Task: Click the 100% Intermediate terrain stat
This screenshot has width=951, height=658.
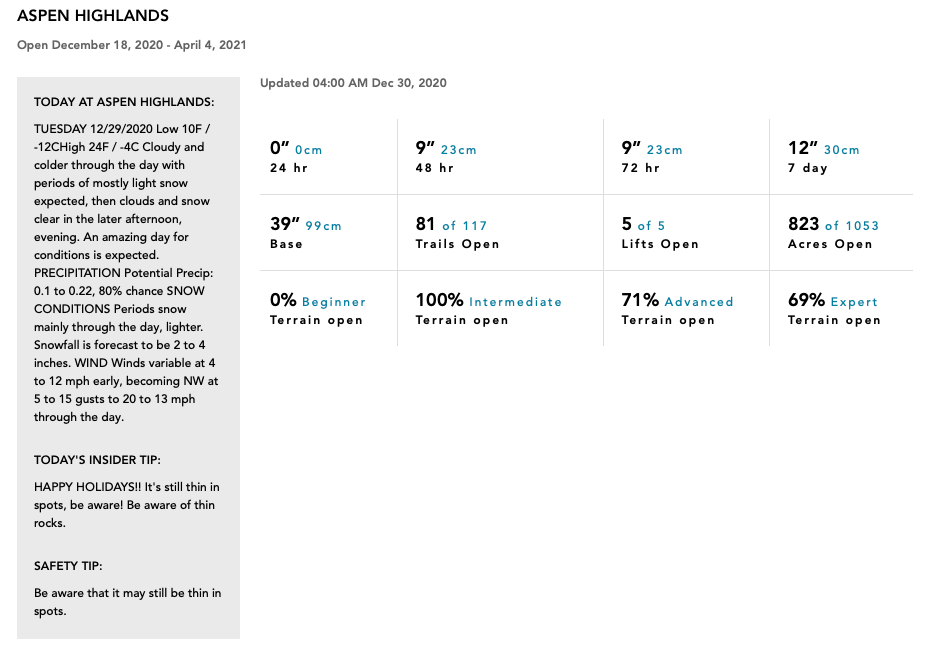Action: pyautogui.click(x=489, y=309)
